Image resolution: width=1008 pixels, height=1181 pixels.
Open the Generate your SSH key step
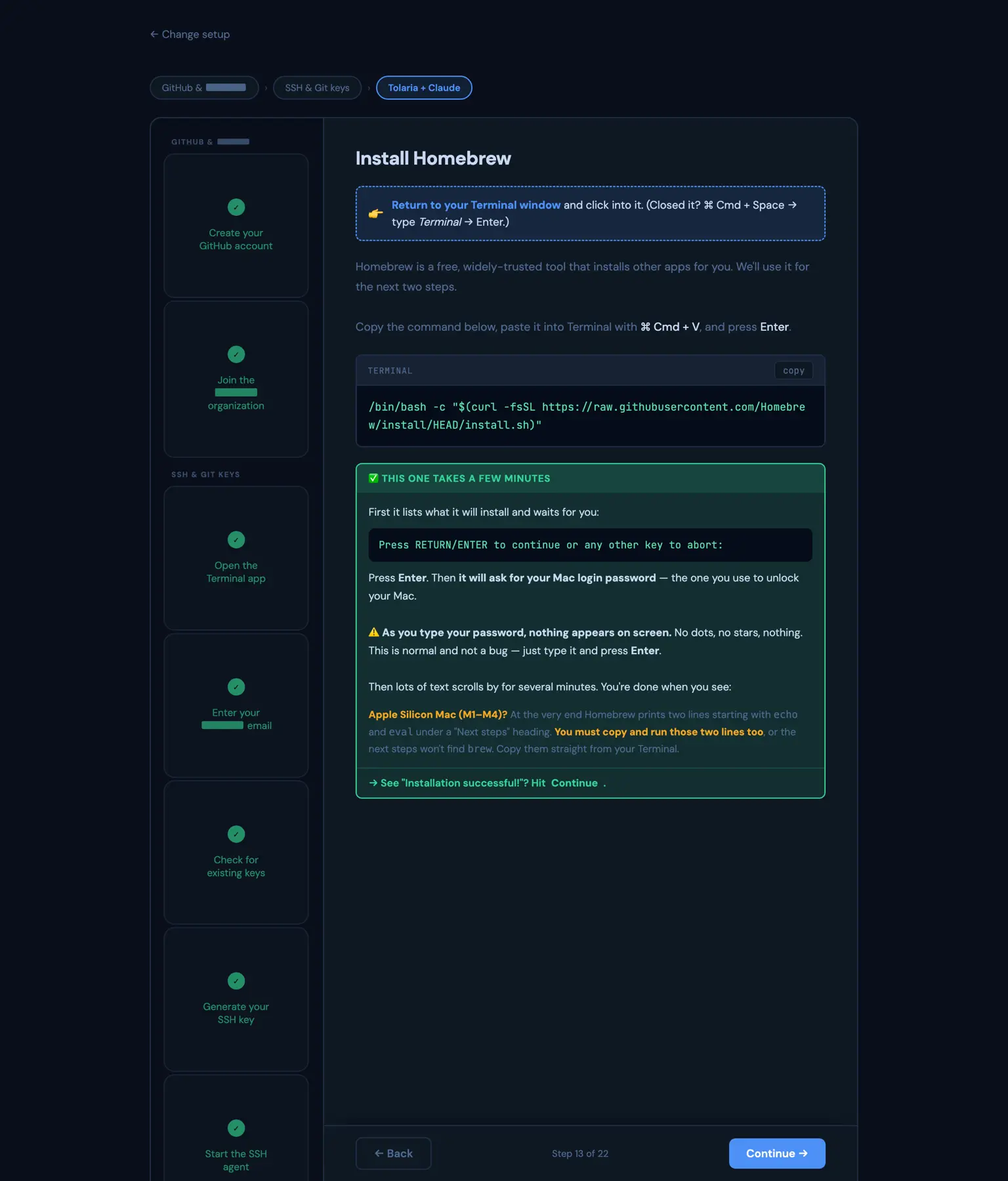pos(236,999)
